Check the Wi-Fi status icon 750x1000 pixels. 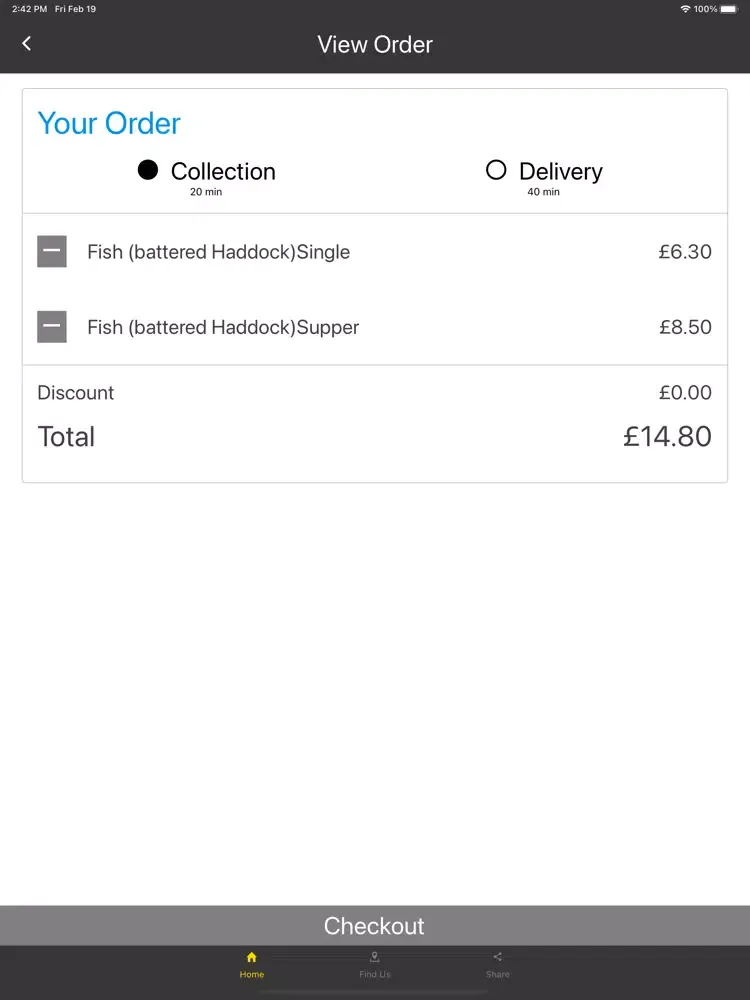click(x=686, y=9)
